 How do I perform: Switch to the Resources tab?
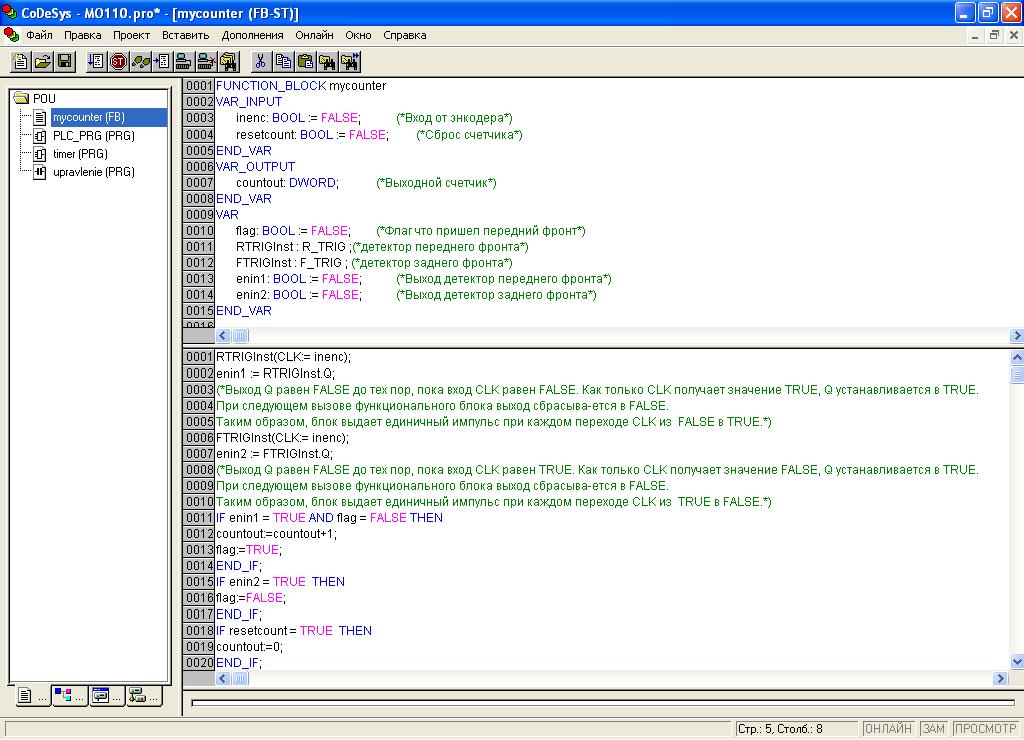click(x=144, y=696)
